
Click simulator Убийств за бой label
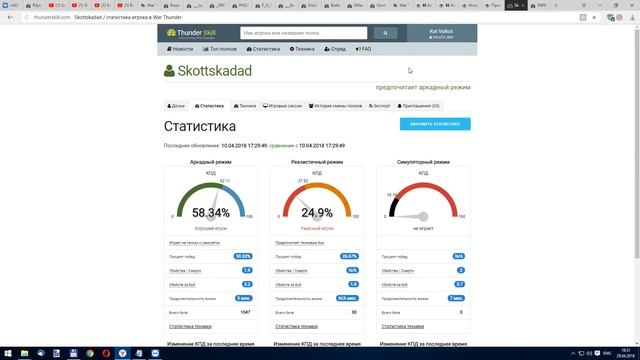tap(395, 284)
